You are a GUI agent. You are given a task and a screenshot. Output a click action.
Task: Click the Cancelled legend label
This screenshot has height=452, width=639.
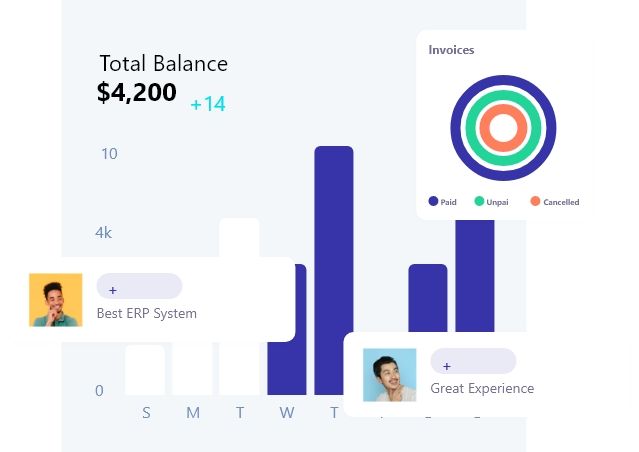pos(561,202)
